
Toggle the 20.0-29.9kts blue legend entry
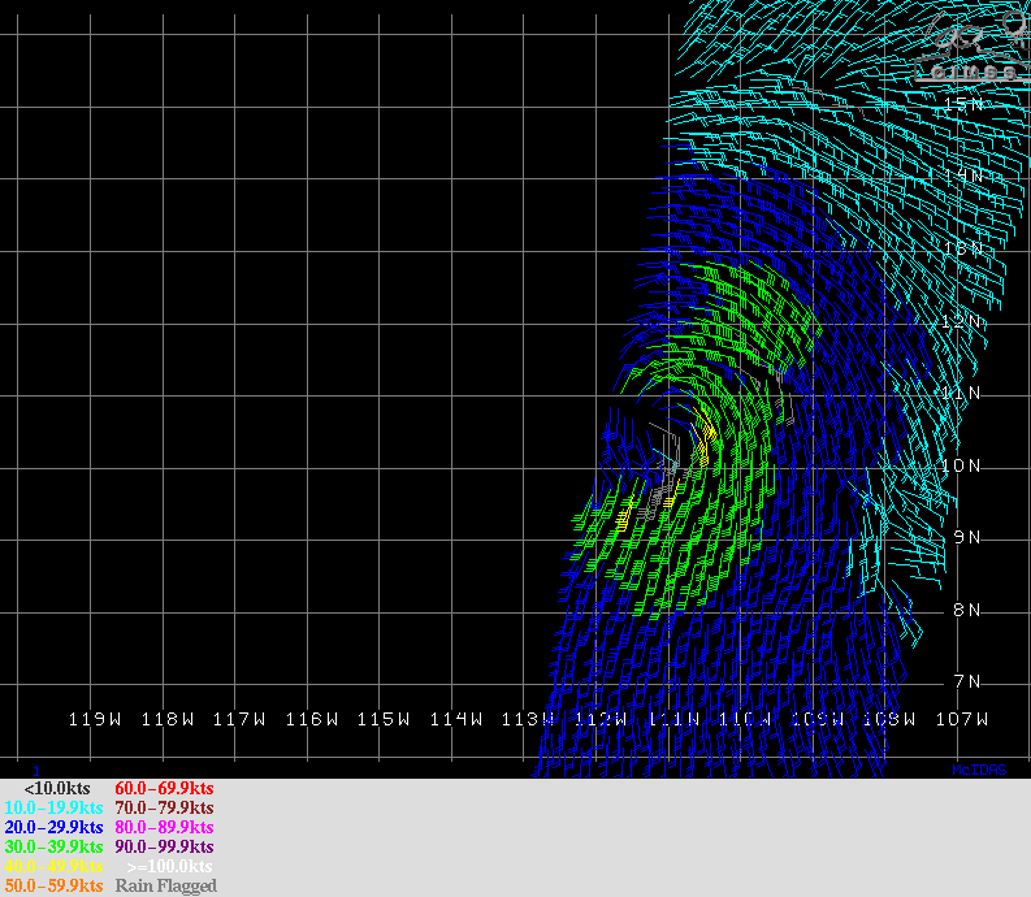click(55, 827)
